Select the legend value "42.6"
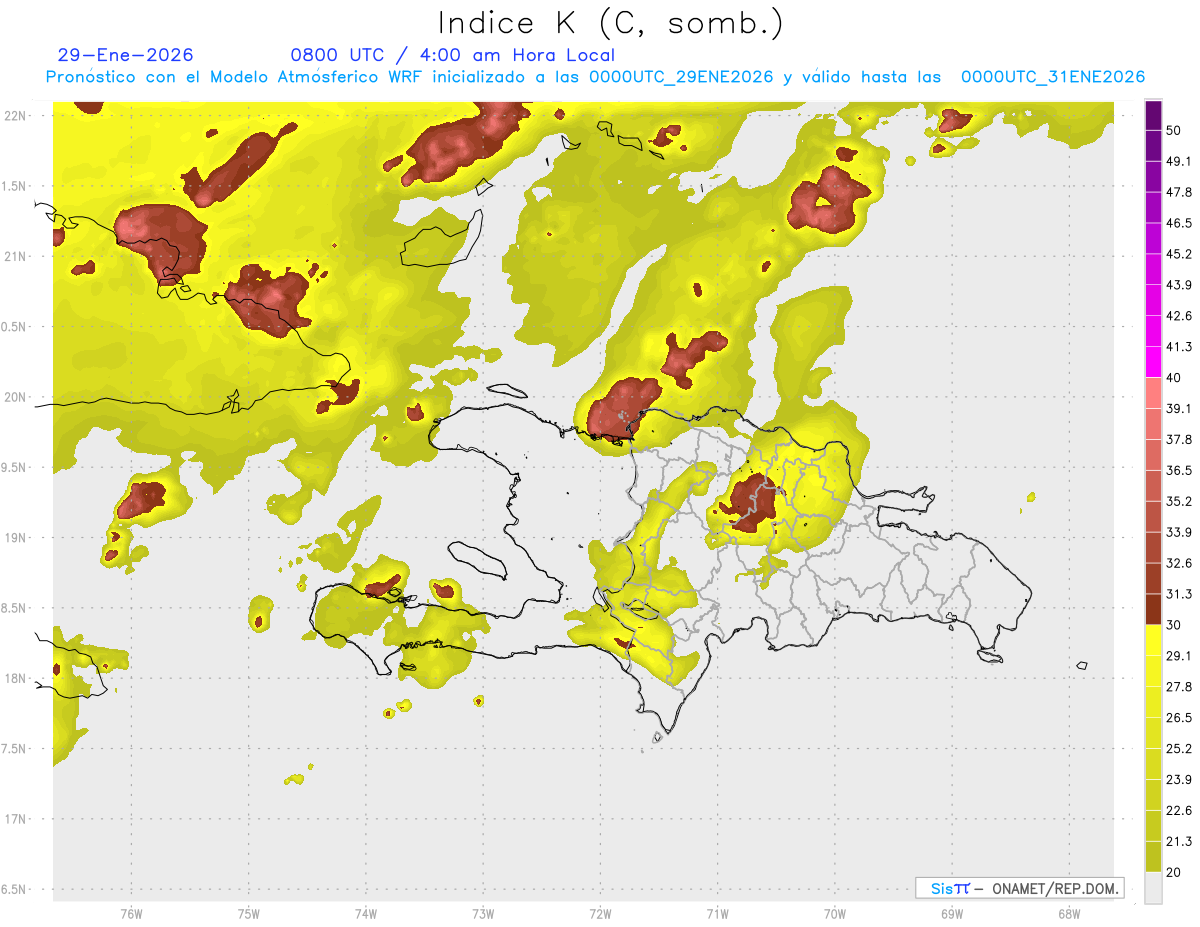This screenshot has width=1200, height=927. click(1180, 316)
